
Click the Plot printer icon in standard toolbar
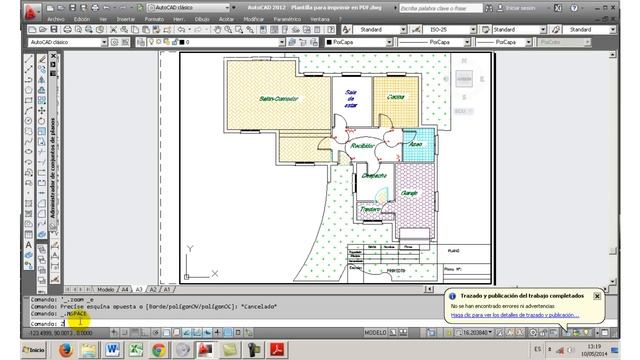tap(67, 29)
